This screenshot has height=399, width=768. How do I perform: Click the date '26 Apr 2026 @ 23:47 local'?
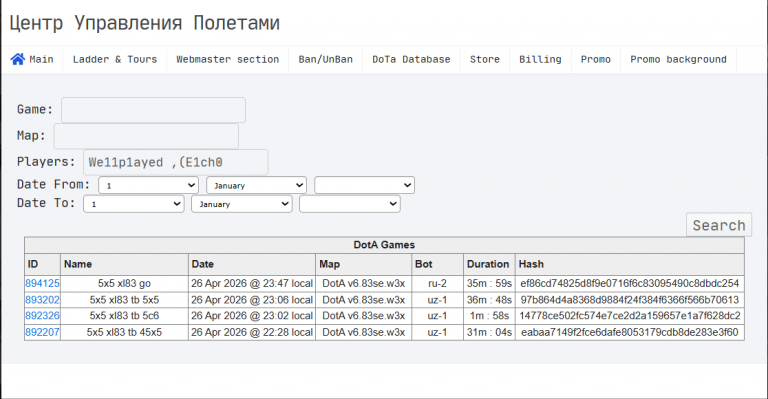click(x=252, y=283)
